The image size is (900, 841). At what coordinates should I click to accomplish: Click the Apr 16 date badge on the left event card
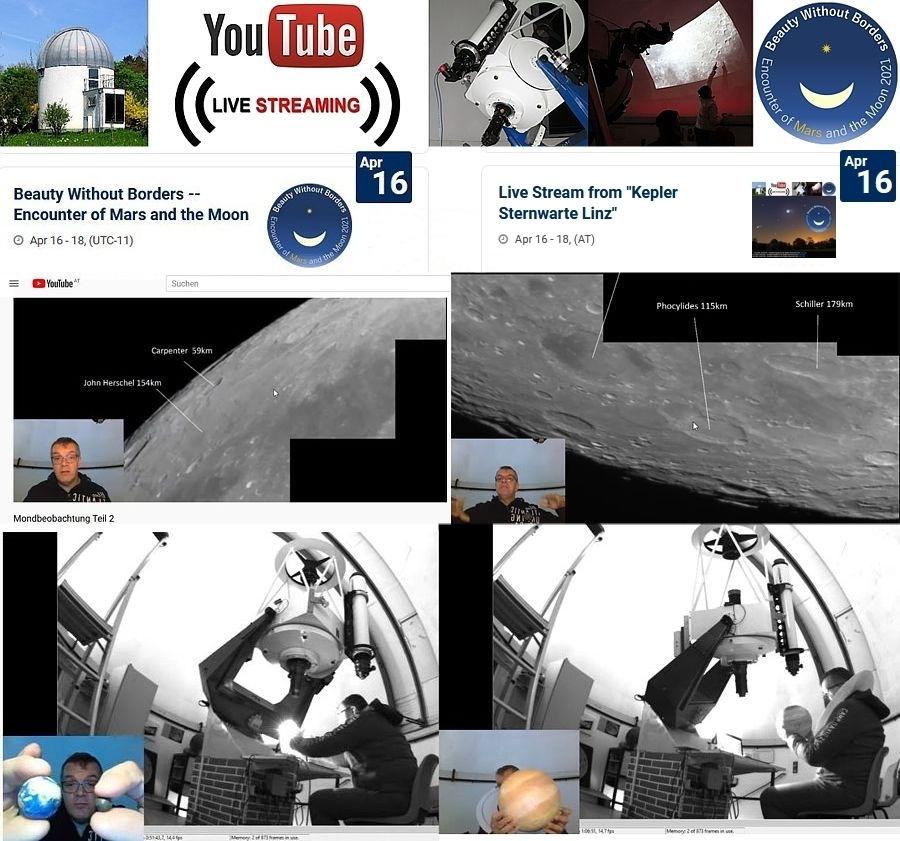[384, 177]
